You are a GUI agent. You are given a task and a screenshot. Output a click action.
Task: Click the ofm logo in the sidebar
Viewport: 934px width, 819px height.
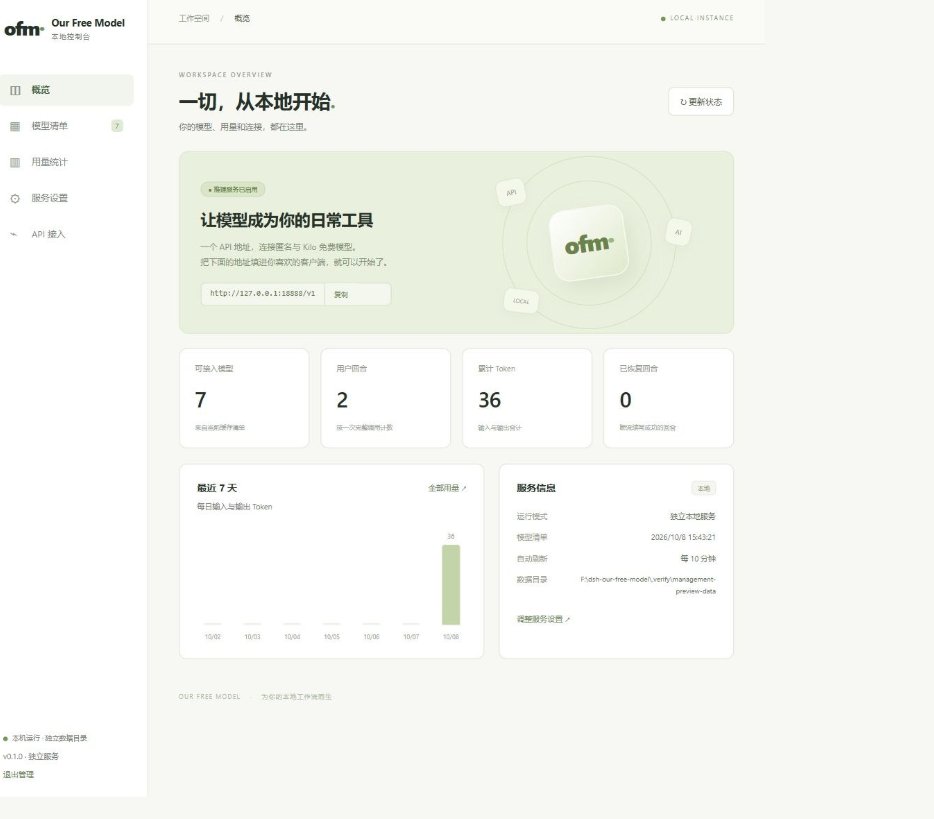[24, 29]
